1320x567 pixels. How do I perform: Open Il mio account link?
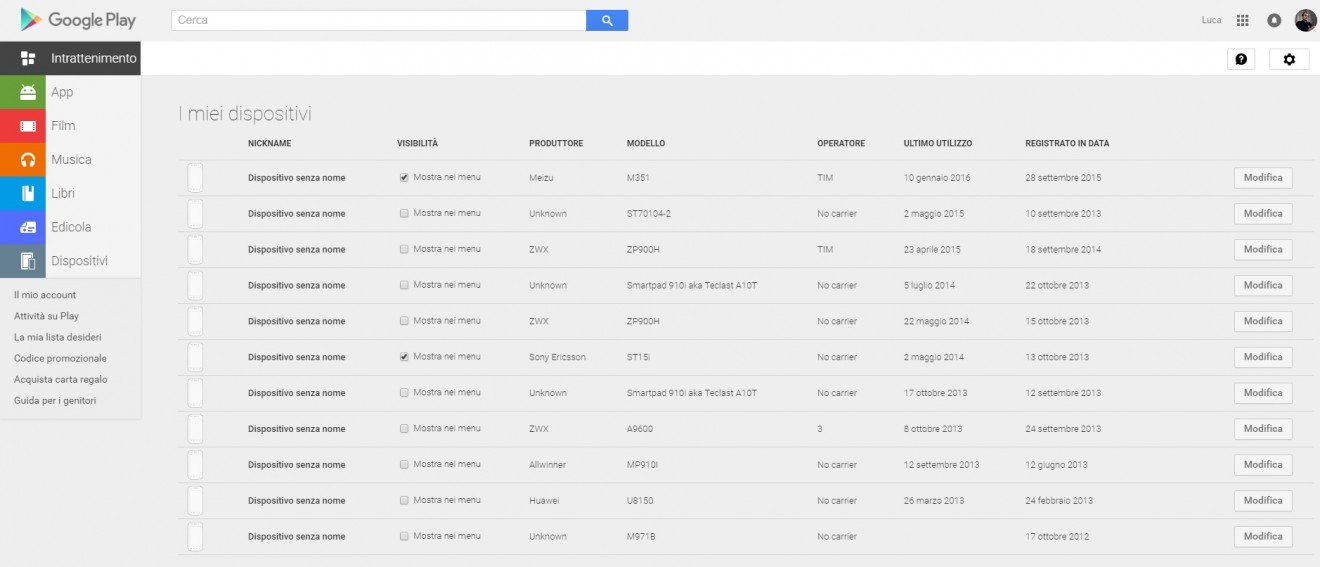45,295
